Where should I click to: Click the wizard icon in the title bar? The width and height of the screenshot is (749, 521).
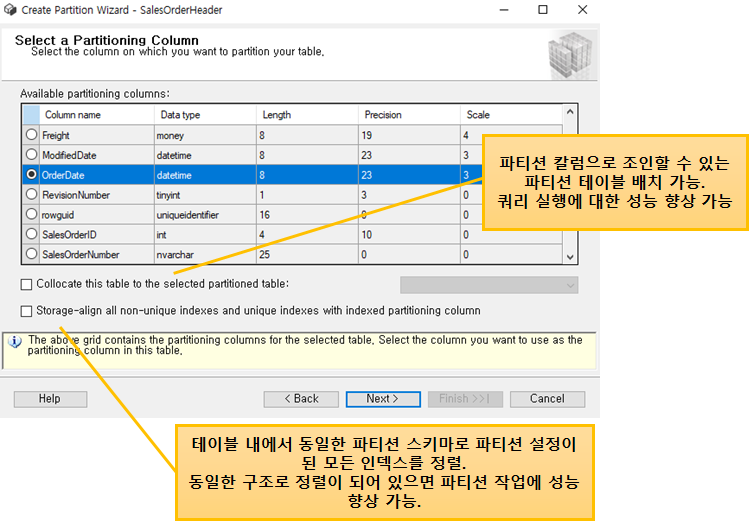10,10
